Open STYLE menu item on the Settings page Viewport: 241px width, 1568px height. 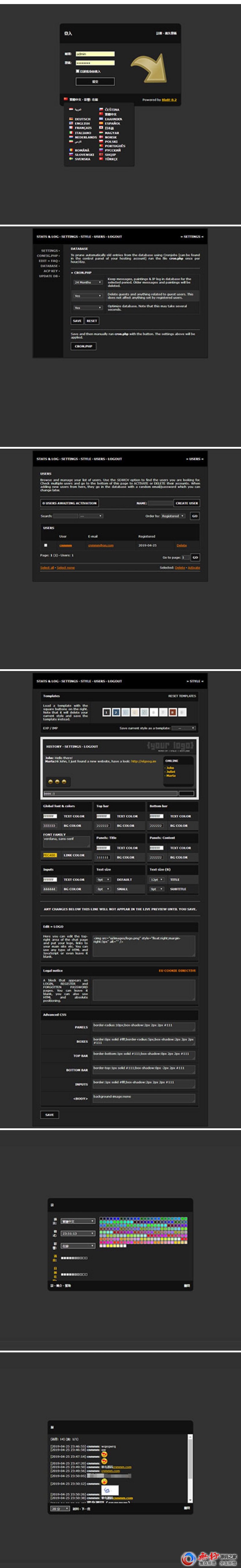[86, 237]
